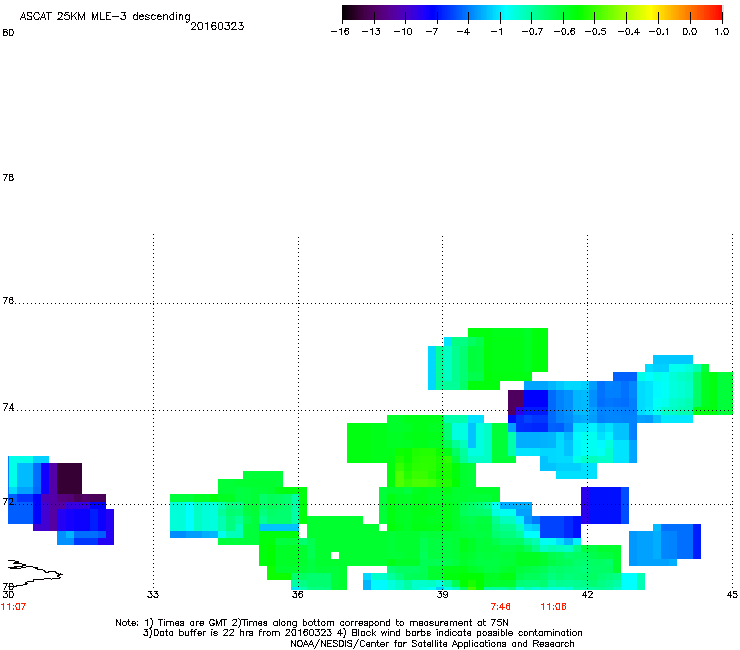
Task: Click the coastline outline near bottom left
Action: pos(34,573)
